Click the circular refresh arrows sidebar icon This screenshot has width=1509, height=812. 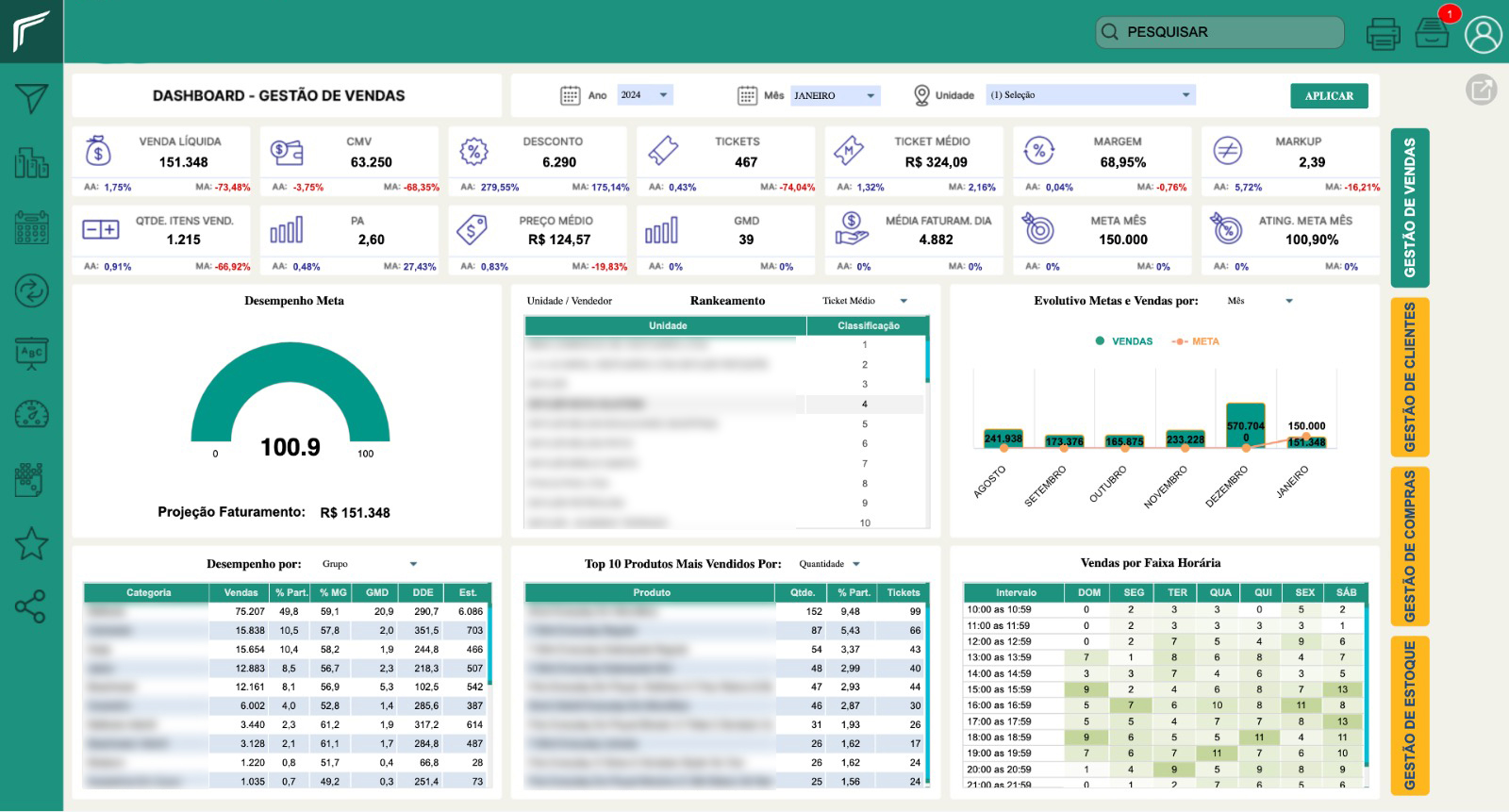pos(31,290)
